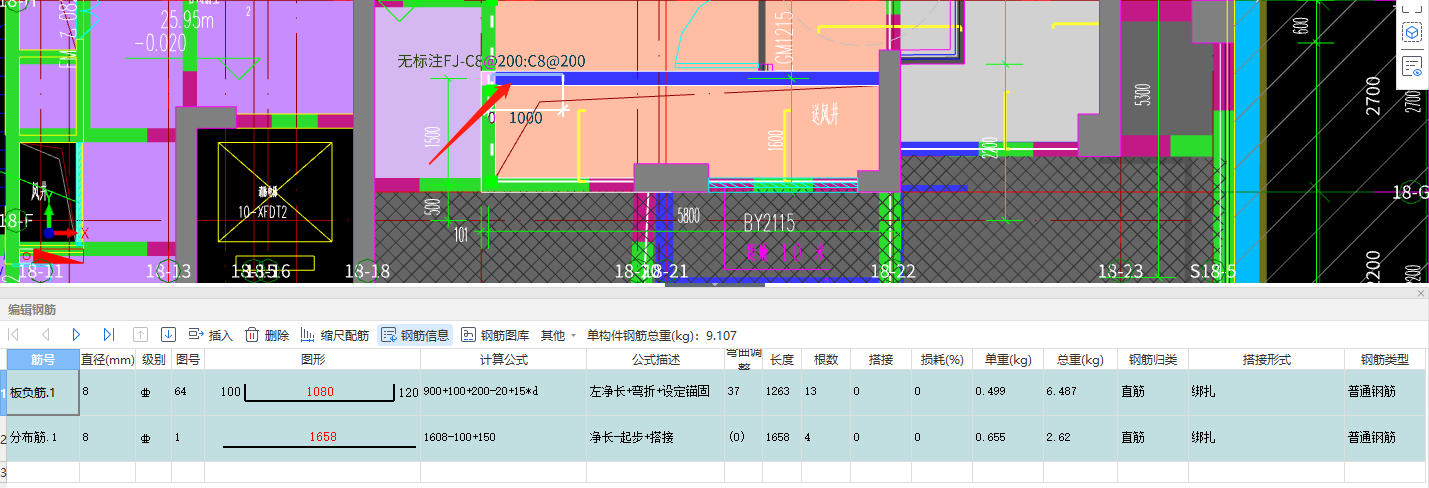
Task: Go to previous rebar record
Action: pos(45,335)
